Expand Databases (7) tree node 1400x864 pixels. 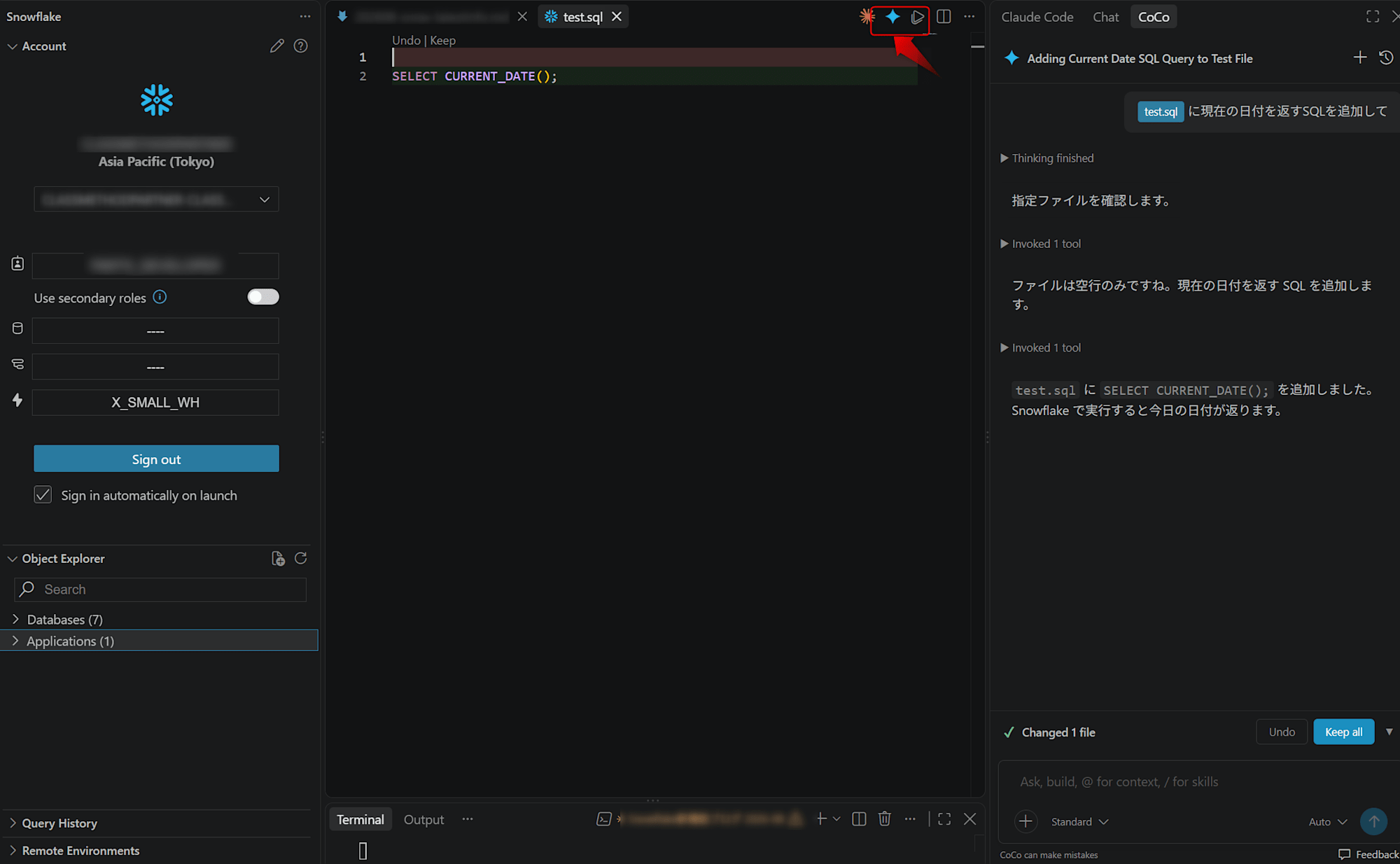coord(15,619)
